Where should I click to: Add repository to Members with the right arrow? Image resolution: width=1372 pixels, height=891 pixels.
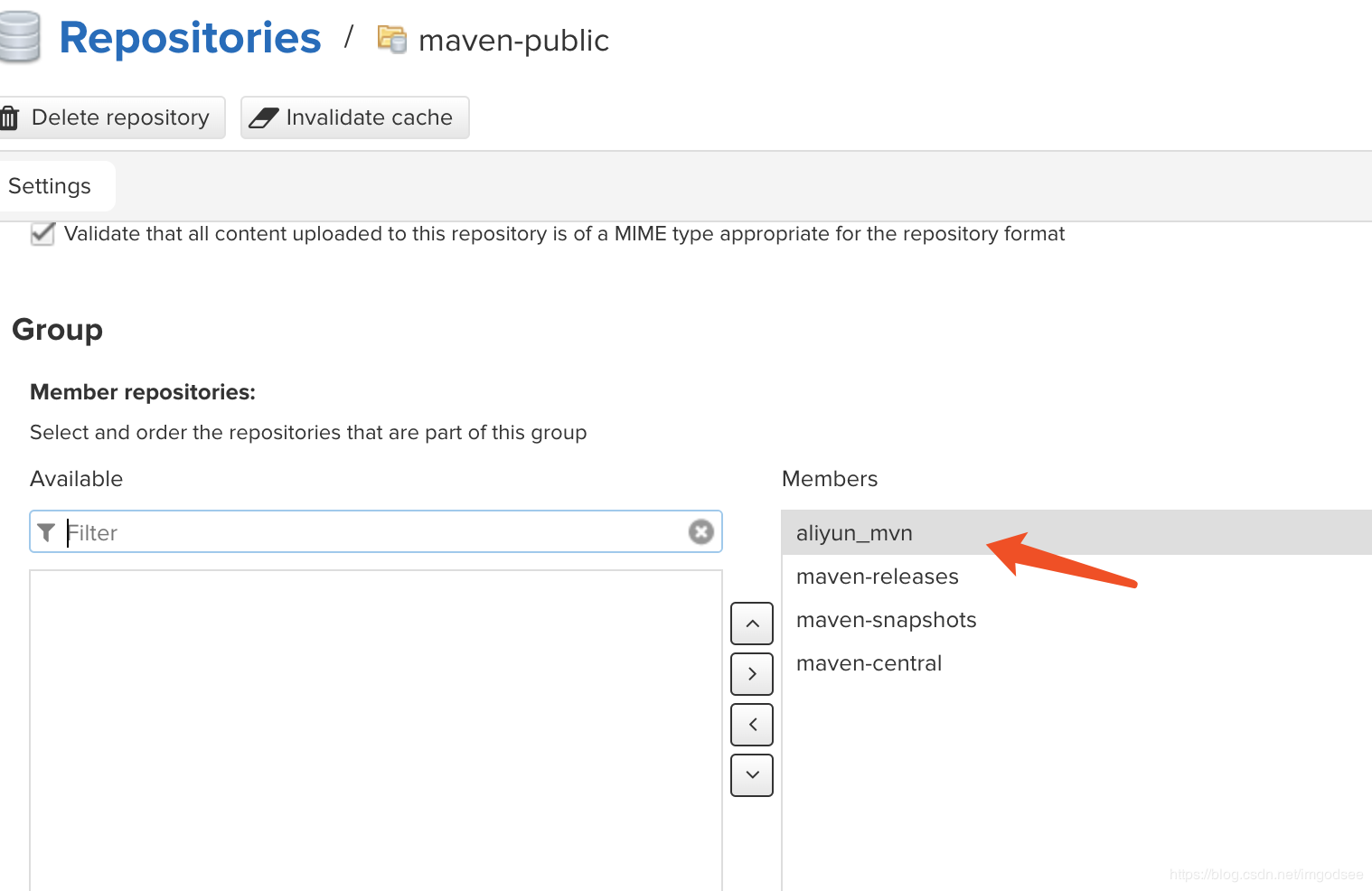click(752, 674)
